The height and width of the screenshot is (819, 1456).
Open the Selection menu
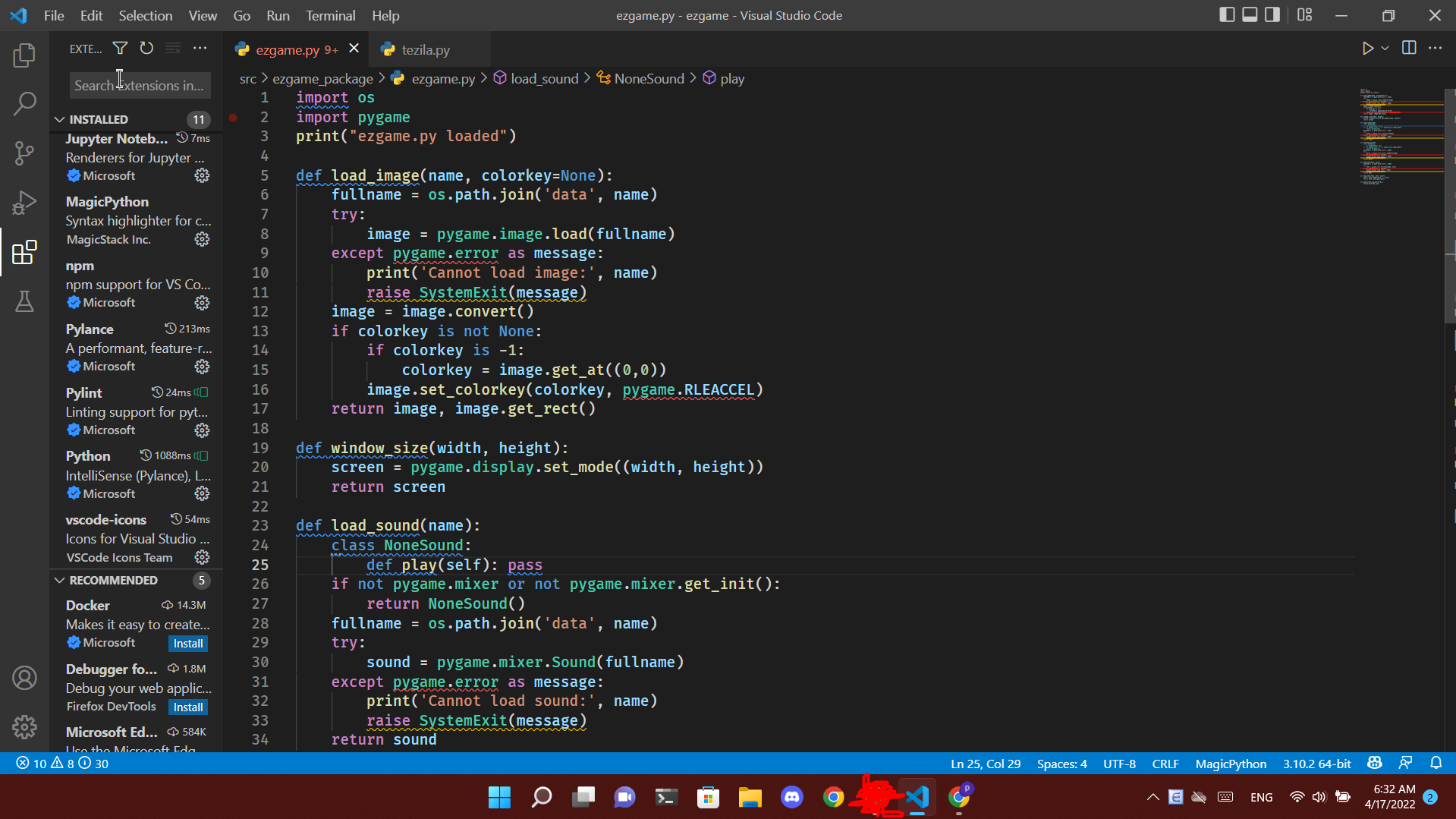[x=145, y=15]
